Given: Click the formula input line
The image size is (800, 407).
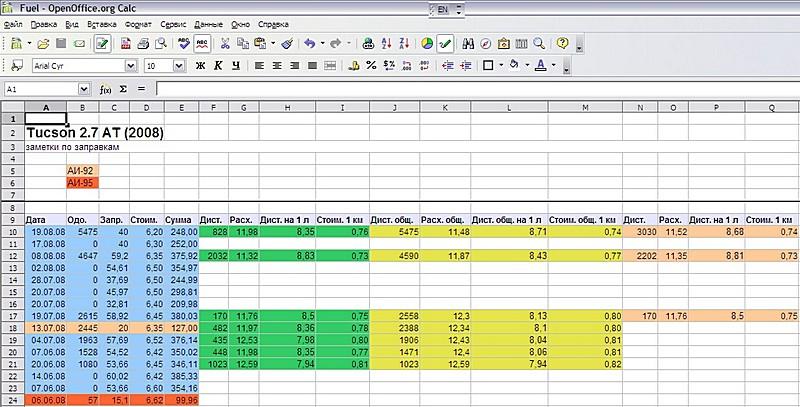Looking at the screenshot, I should point(478,89).
